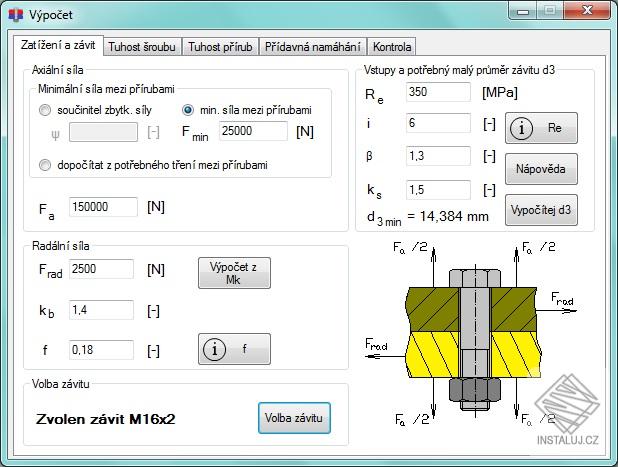618x467 pixels.
Task: Click the bolt joint diagram image
Action: click(x=471, y=333)
